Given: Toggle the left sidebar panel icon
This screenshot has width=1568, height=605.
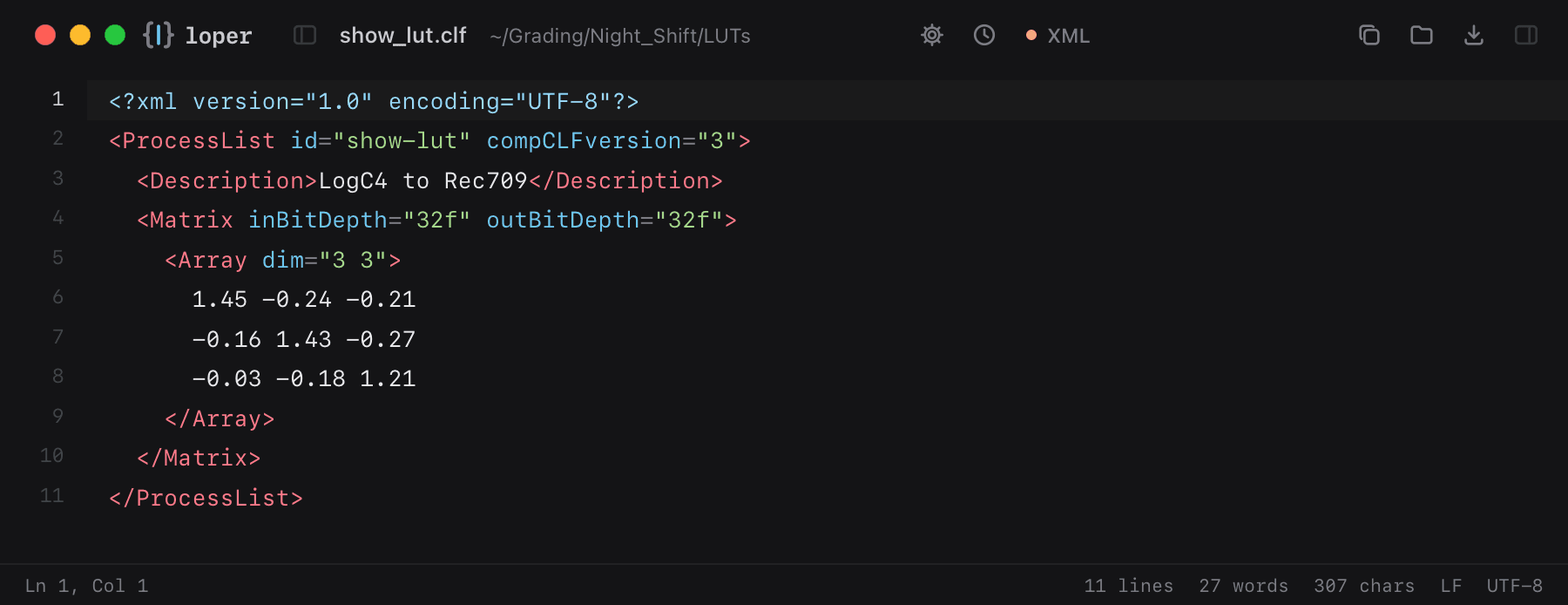Looking at the screenshot, I should pos(305,35).
